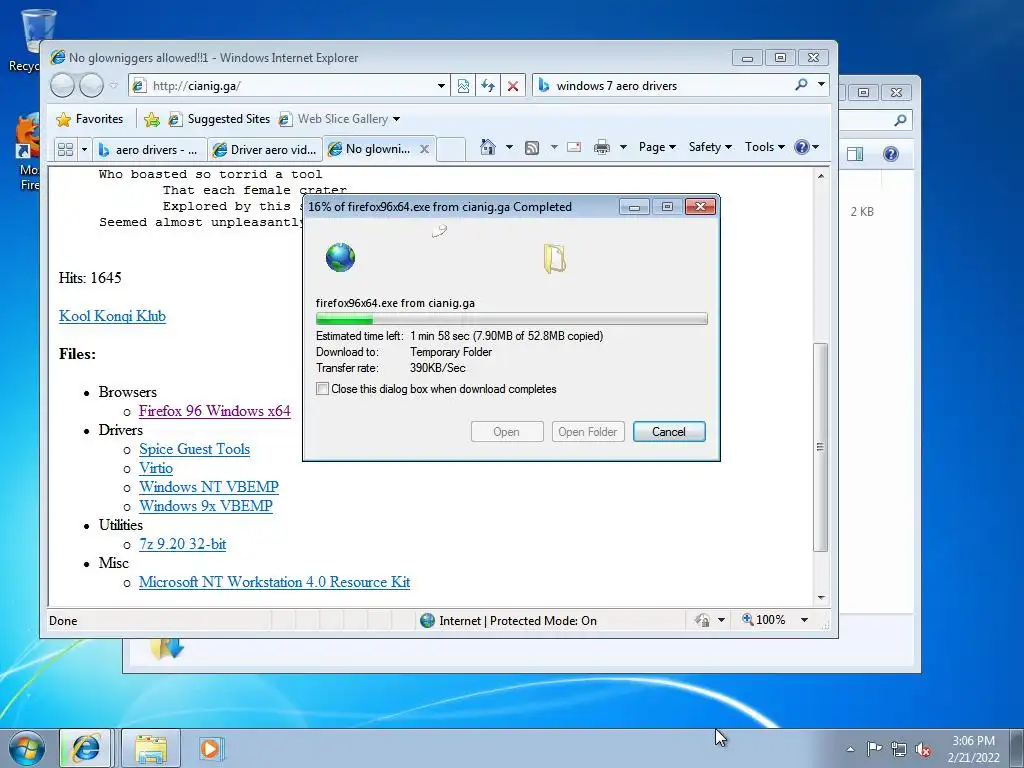Click Add to Favorites Bar icon

(x=152, y=119)
